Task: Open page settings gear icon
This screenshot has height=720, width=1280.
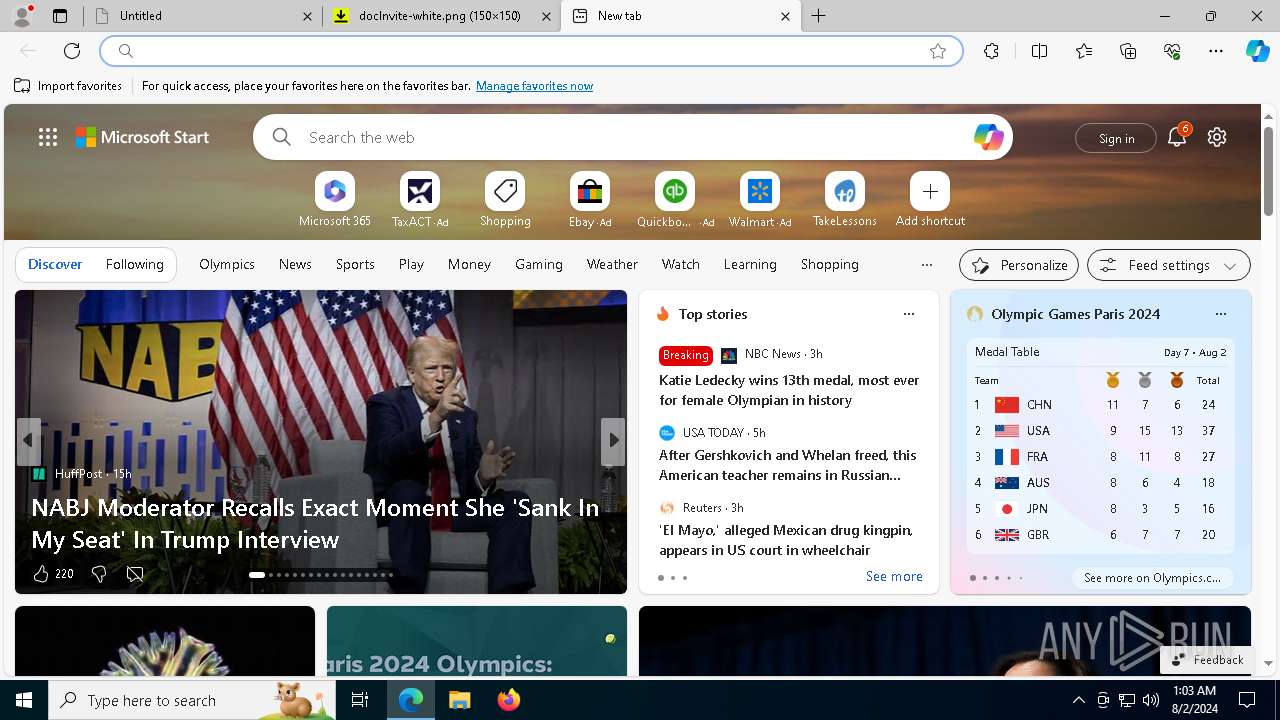Action: [1217, 137]
